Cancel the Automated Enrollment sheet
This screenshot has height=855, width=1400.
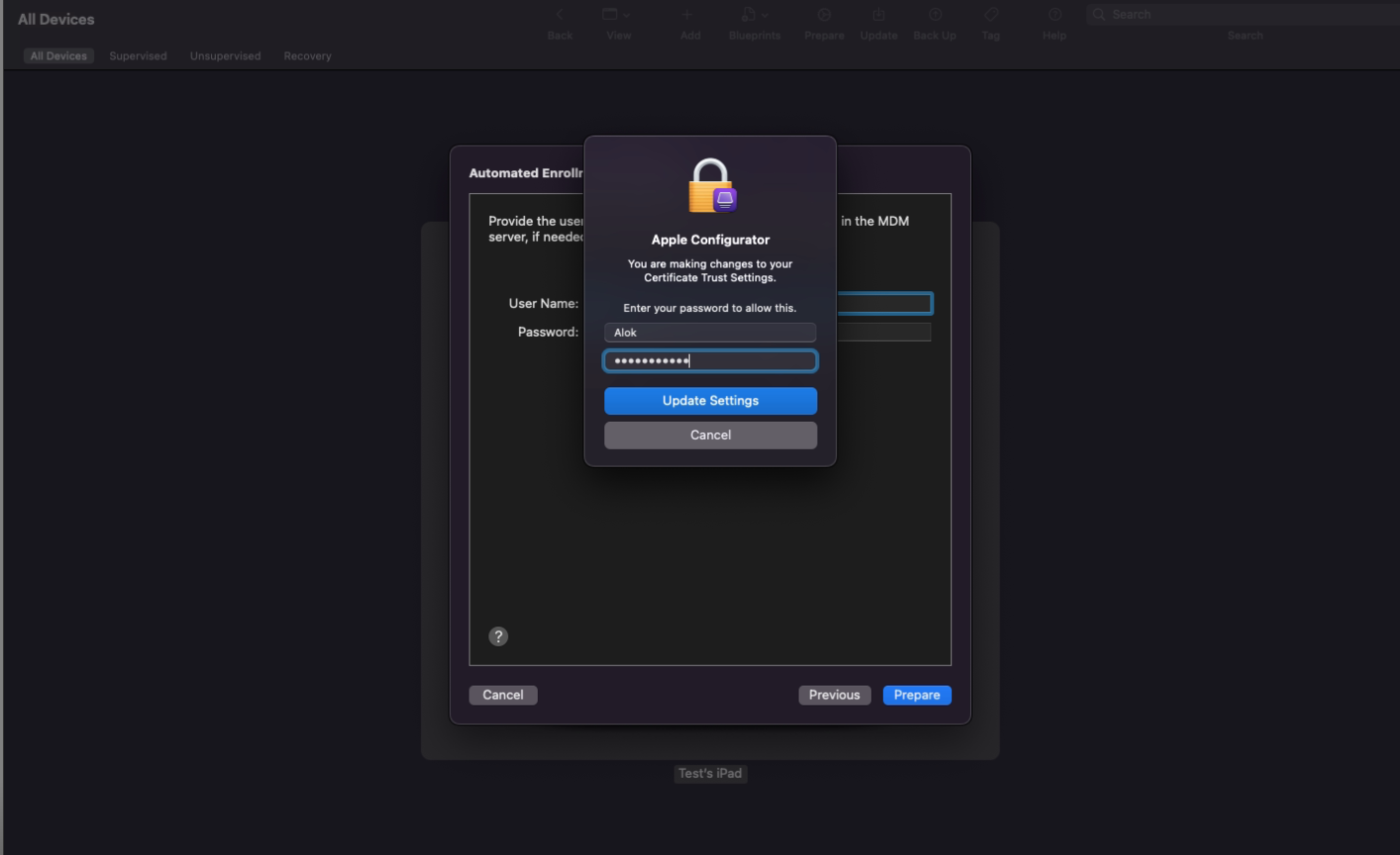coord(502,695)
